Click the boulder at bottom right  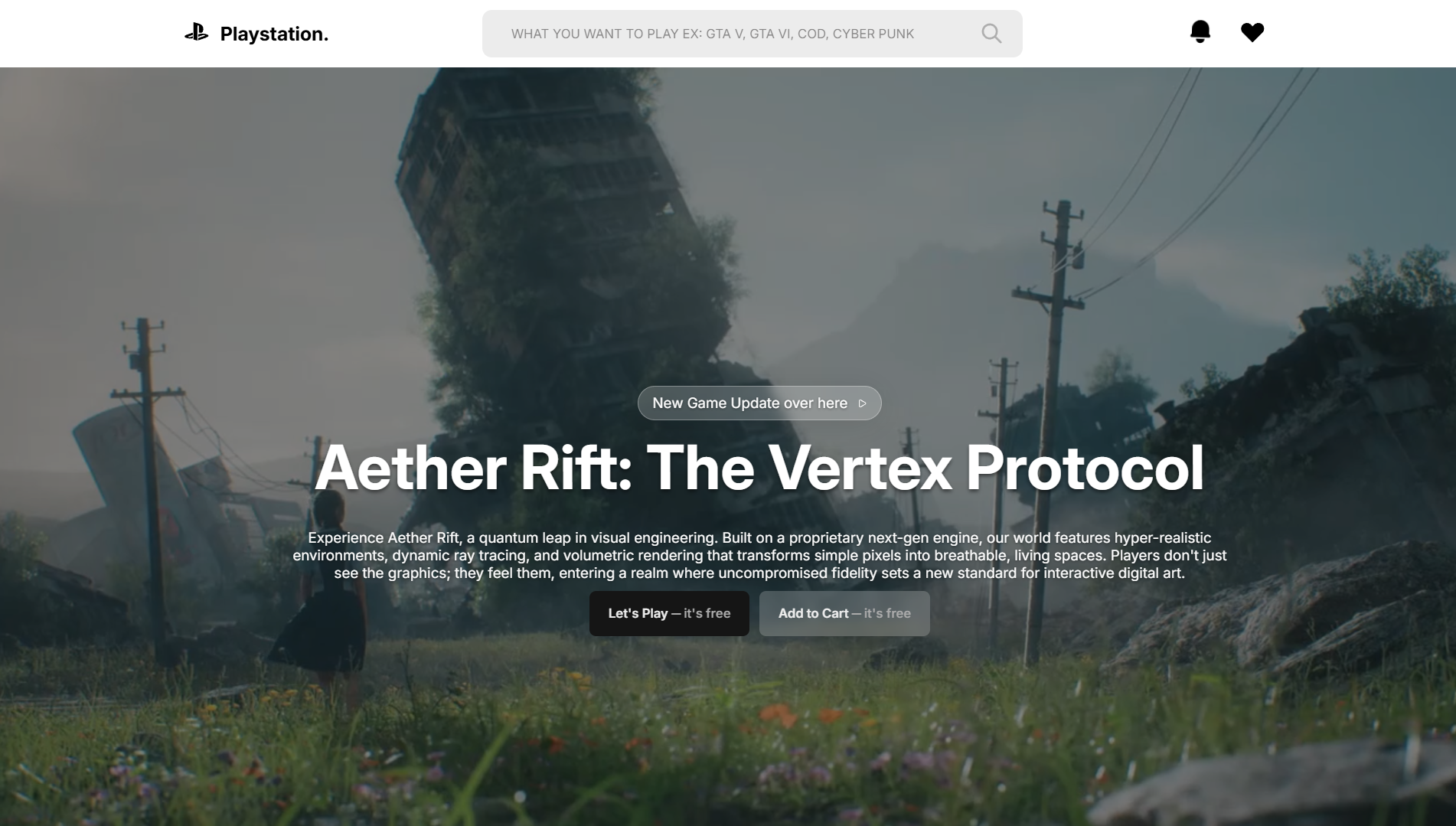point(1286,781)
